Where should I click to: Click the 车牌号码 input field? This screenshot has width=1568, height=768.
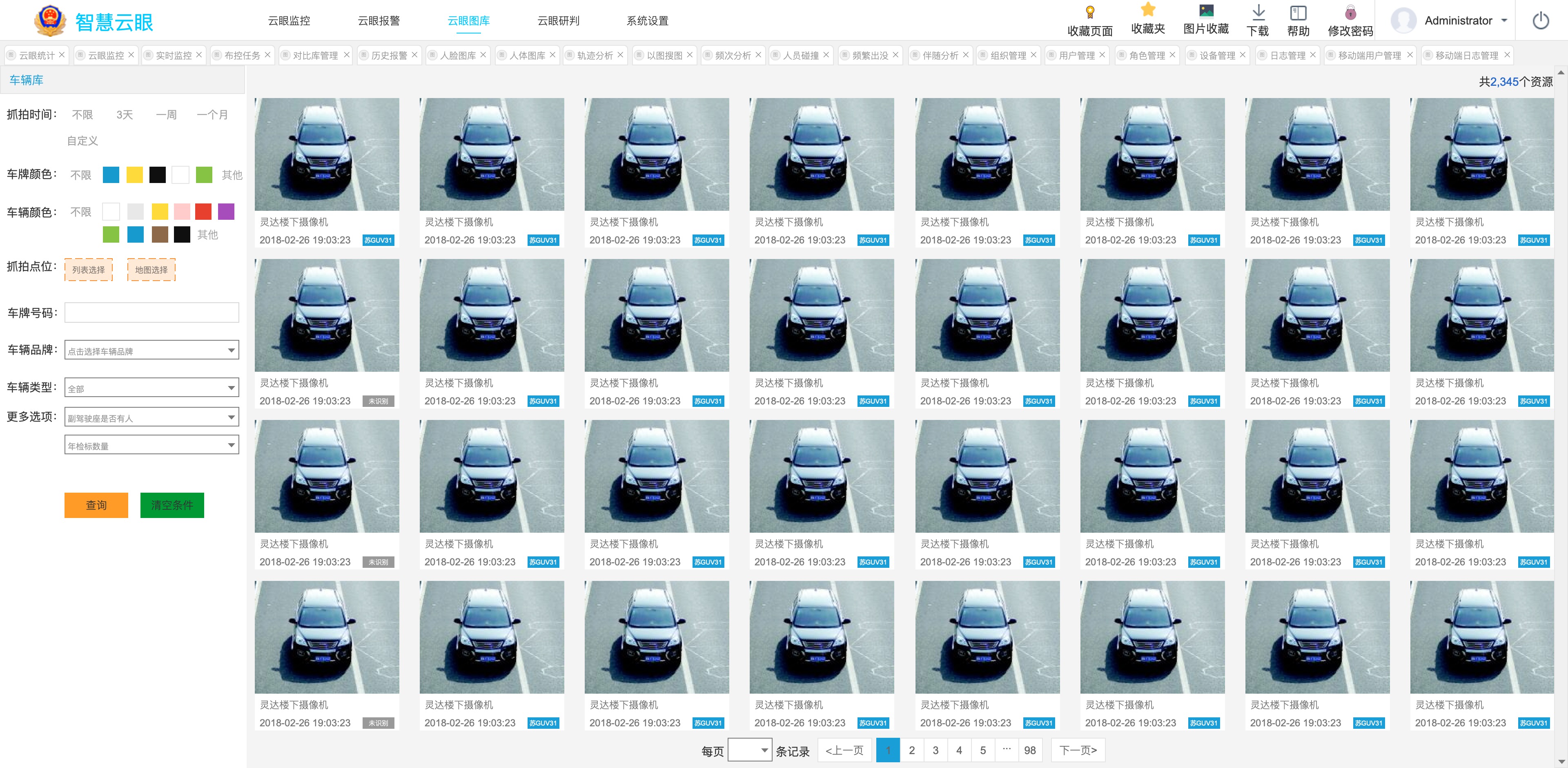click(151, 313)
